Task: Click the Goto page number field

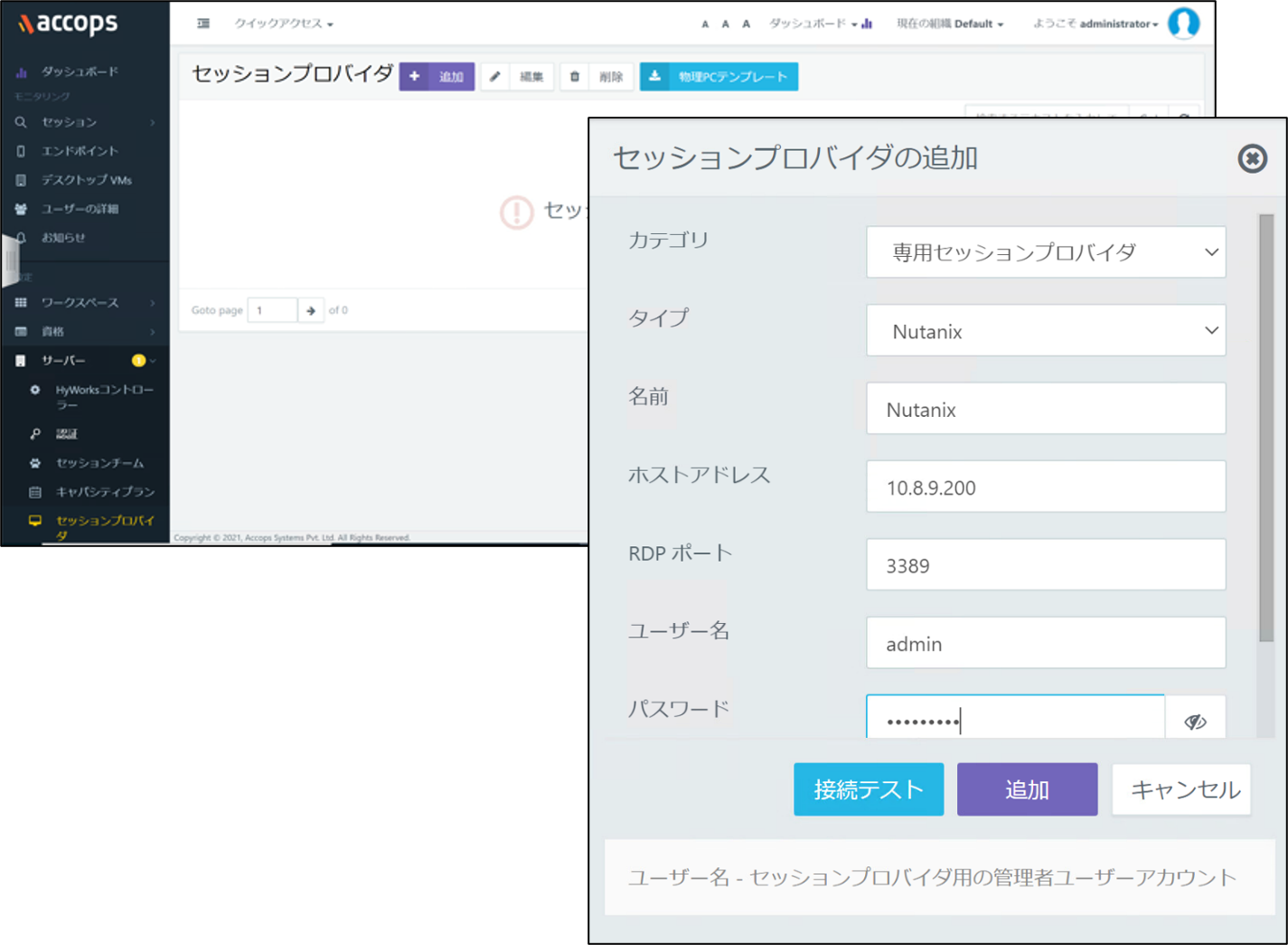Action: click(x=272, y=310)
